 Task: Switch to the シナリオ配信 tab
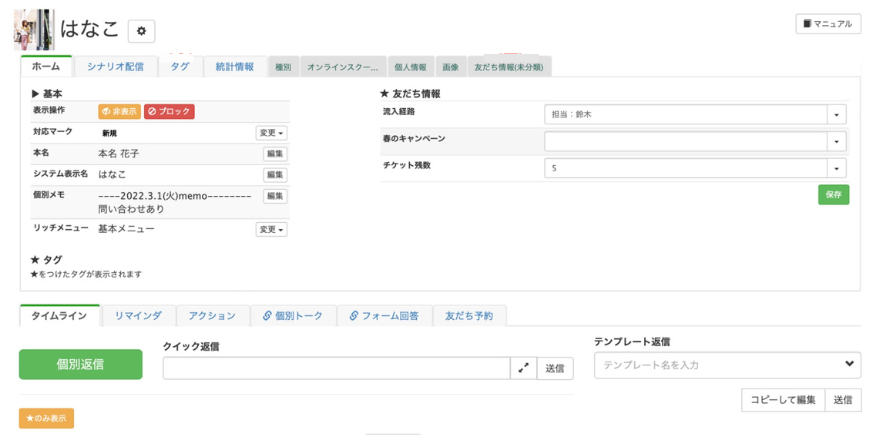[x=115, y=67]
